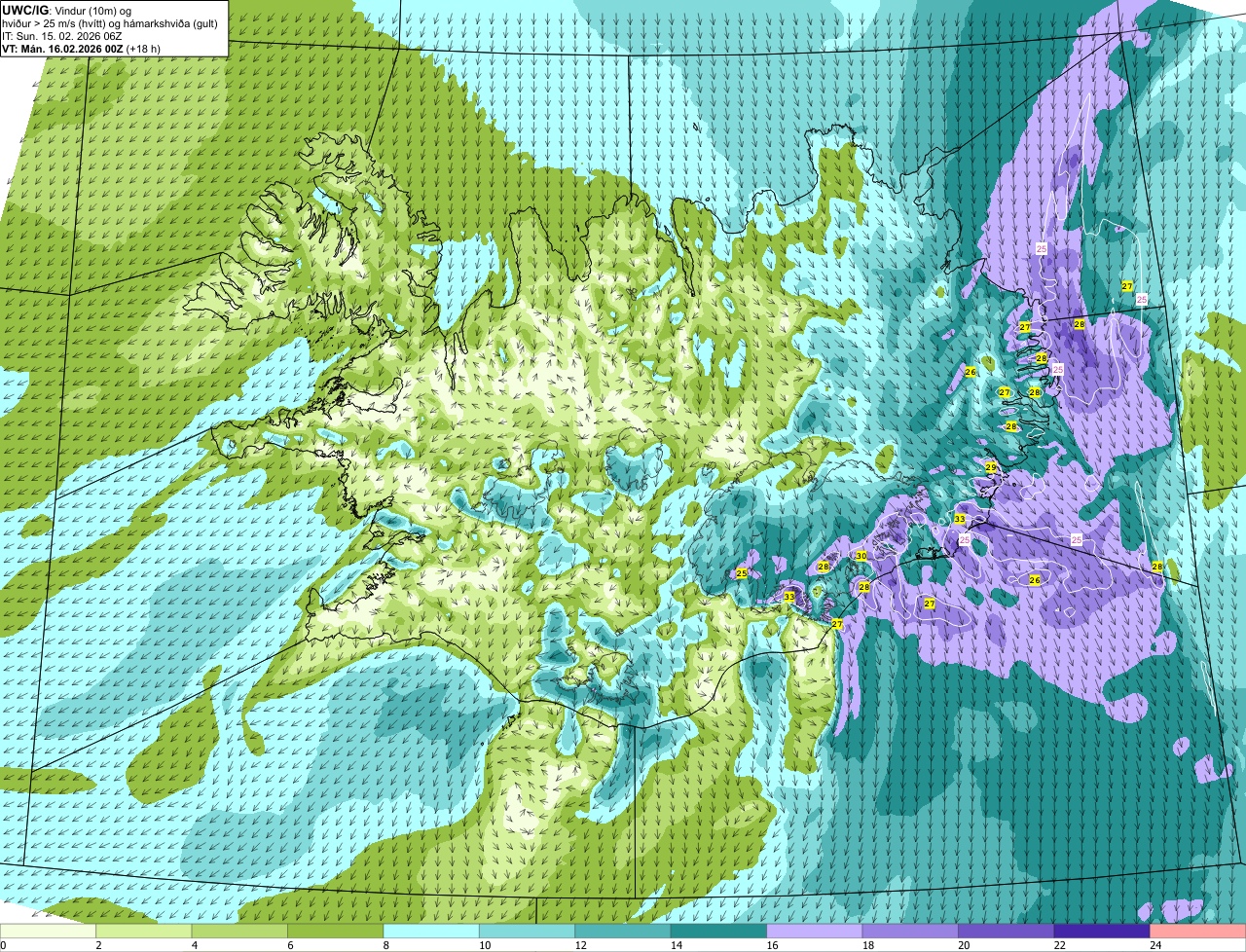Click the 18–20 m/s purple legend swatch
Screen dimensions: 1246x952
click(x=910, y=932)
